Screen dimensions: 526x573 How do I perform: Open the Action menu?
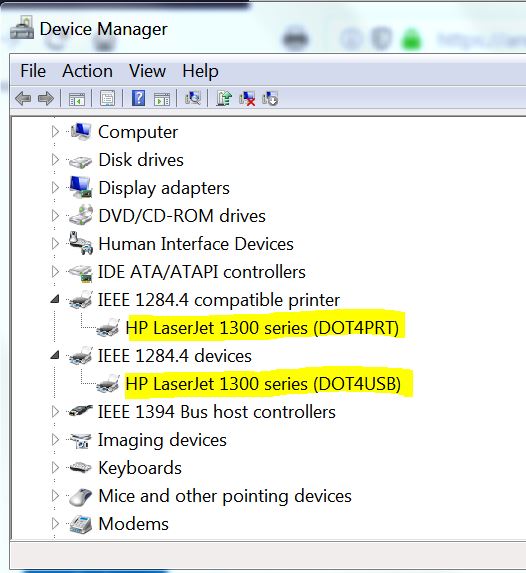tap(87, 71)
